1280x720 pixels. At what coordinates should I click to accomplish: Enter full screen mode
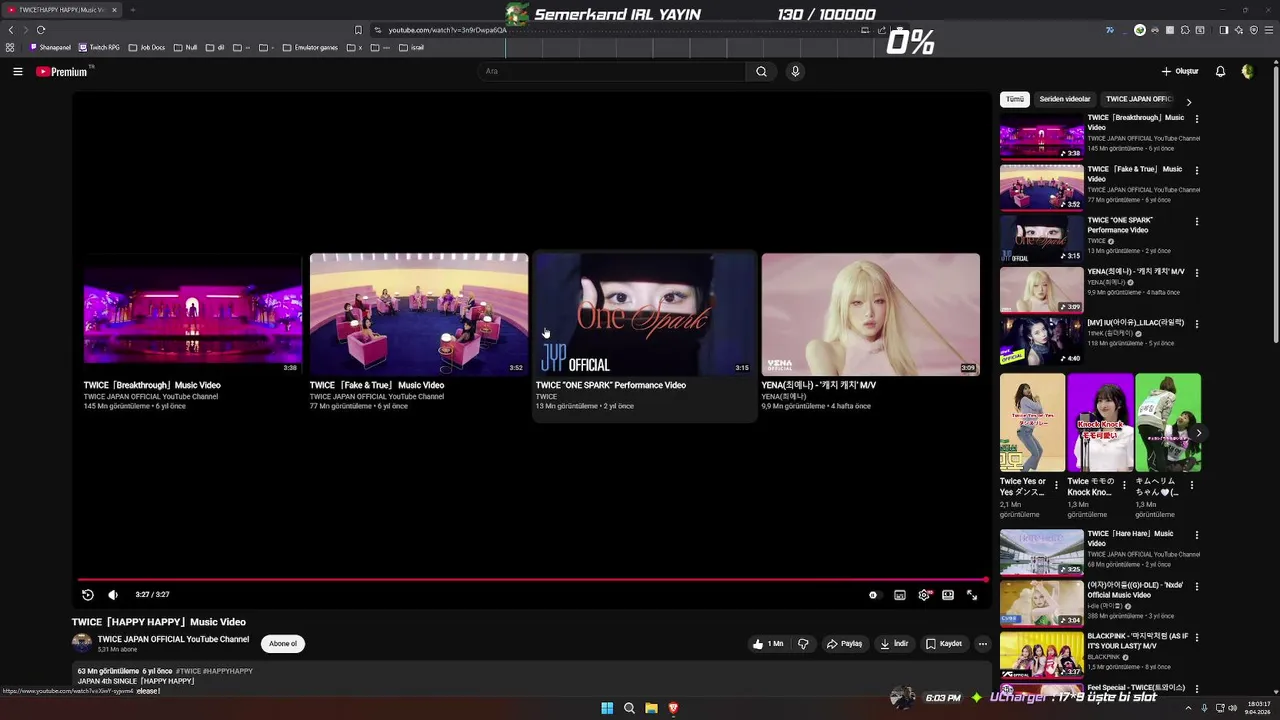pos(972,595)
